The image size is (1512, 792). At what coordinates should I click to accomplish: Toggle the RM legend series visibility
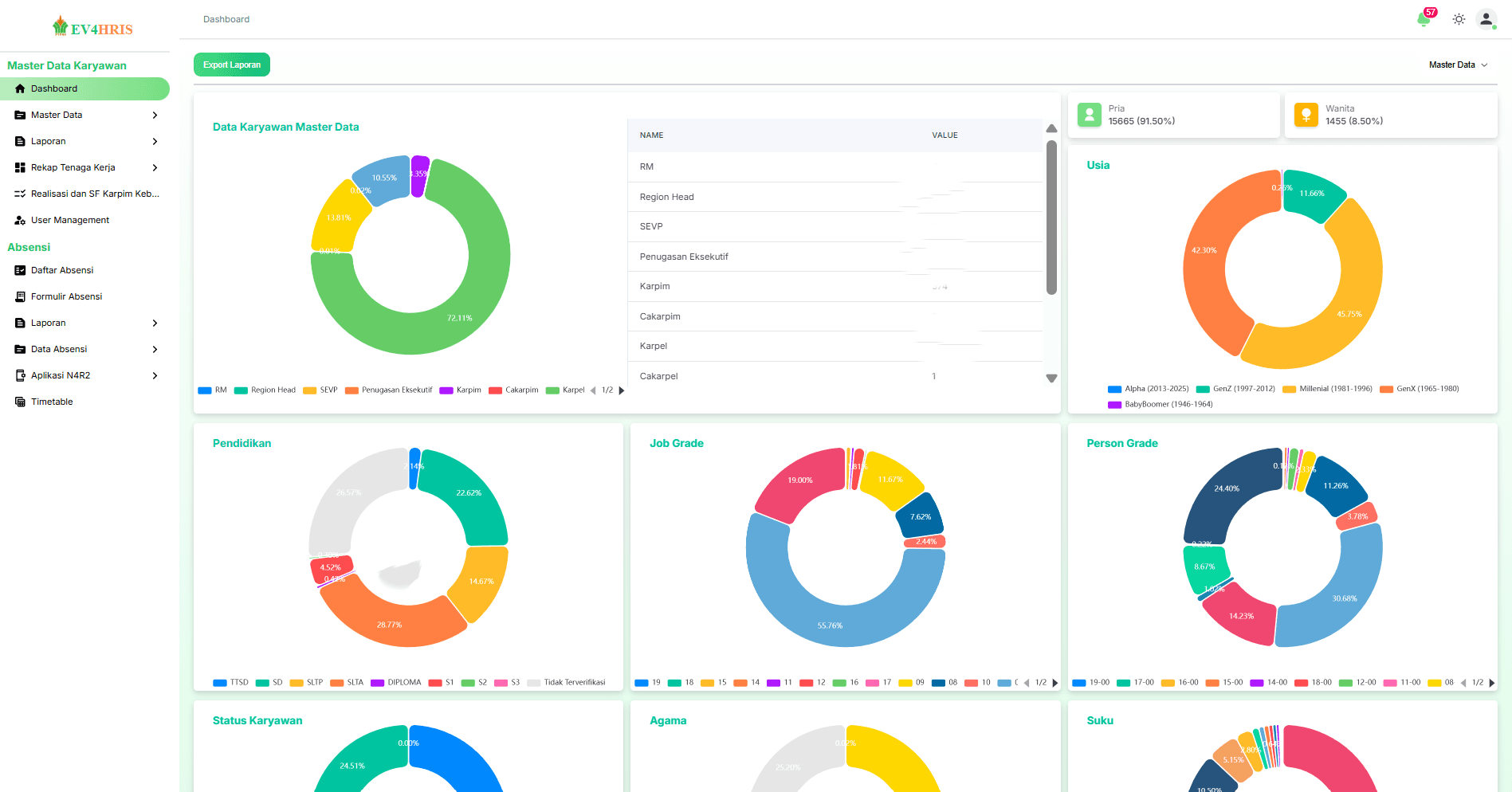pyautogui.click(x=213, y=390)
